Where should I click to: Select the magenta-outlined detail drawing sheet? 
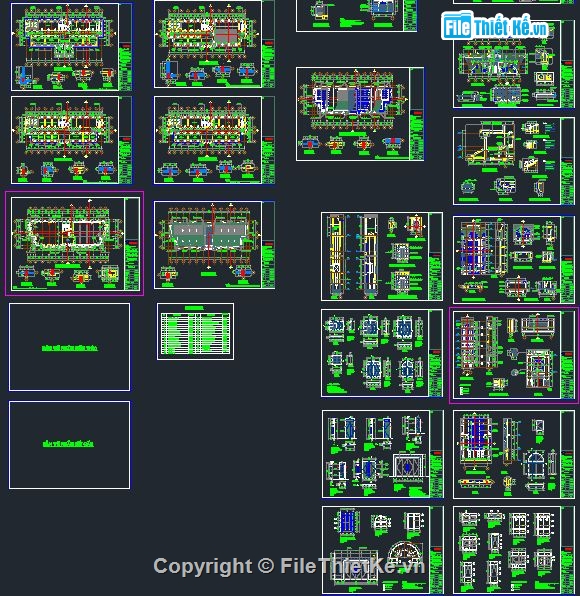point(514,355)
